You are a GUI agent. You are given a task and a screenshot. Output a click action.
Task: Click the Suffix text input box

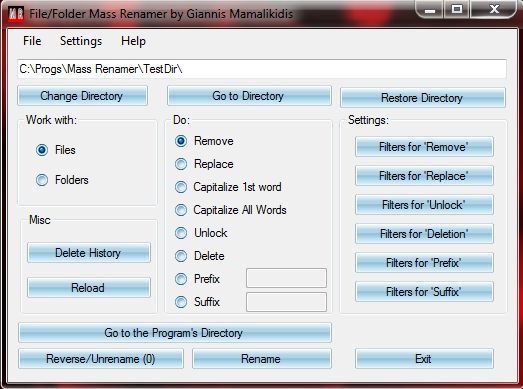point(287,302)
